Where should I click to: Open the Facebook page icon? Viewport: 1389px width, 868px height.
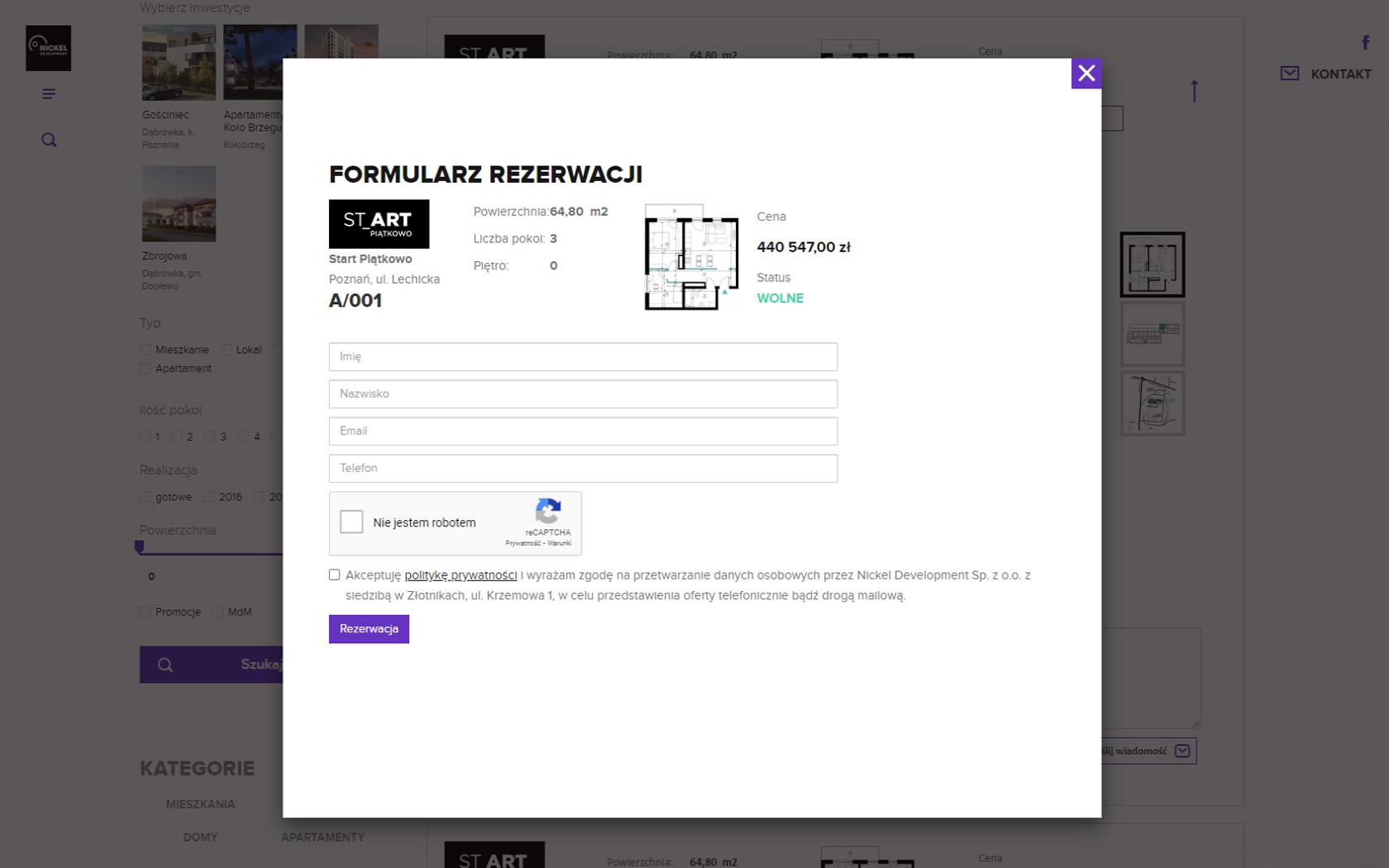pos(1365,43)
